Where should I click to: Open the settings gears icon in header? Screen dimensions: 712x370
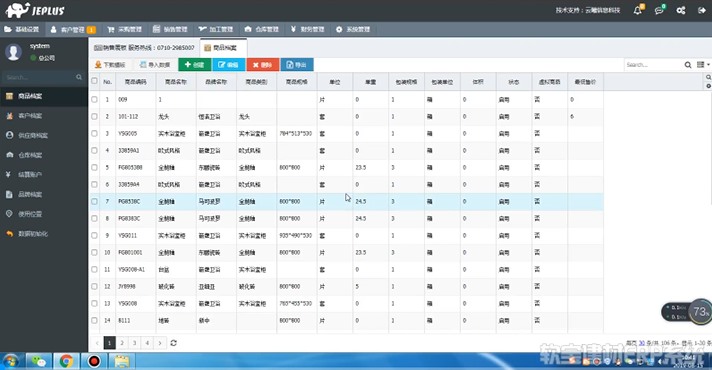(681, 10)
